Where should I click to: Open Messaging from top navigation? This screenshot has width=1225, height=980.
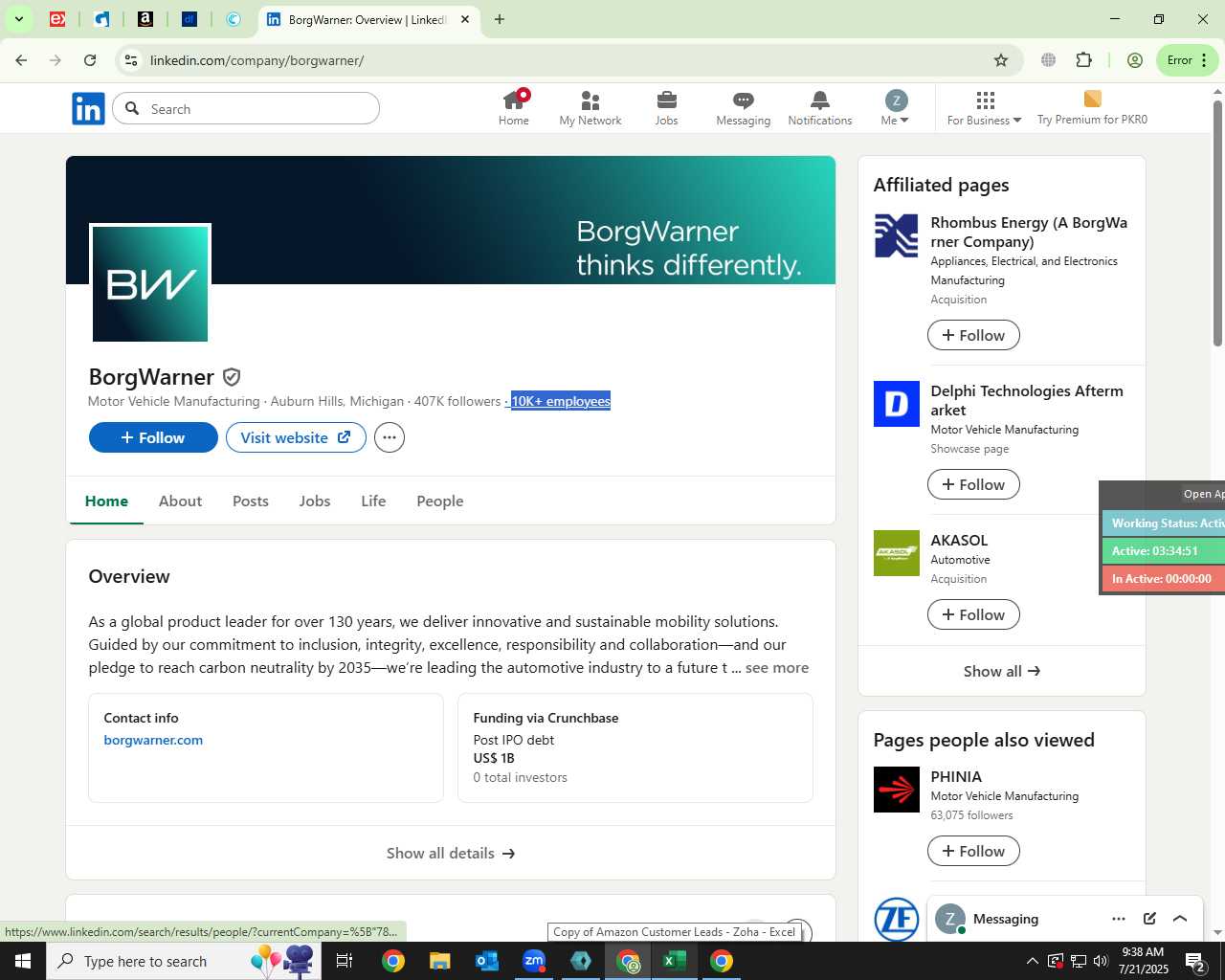click(x=744, y=108)
